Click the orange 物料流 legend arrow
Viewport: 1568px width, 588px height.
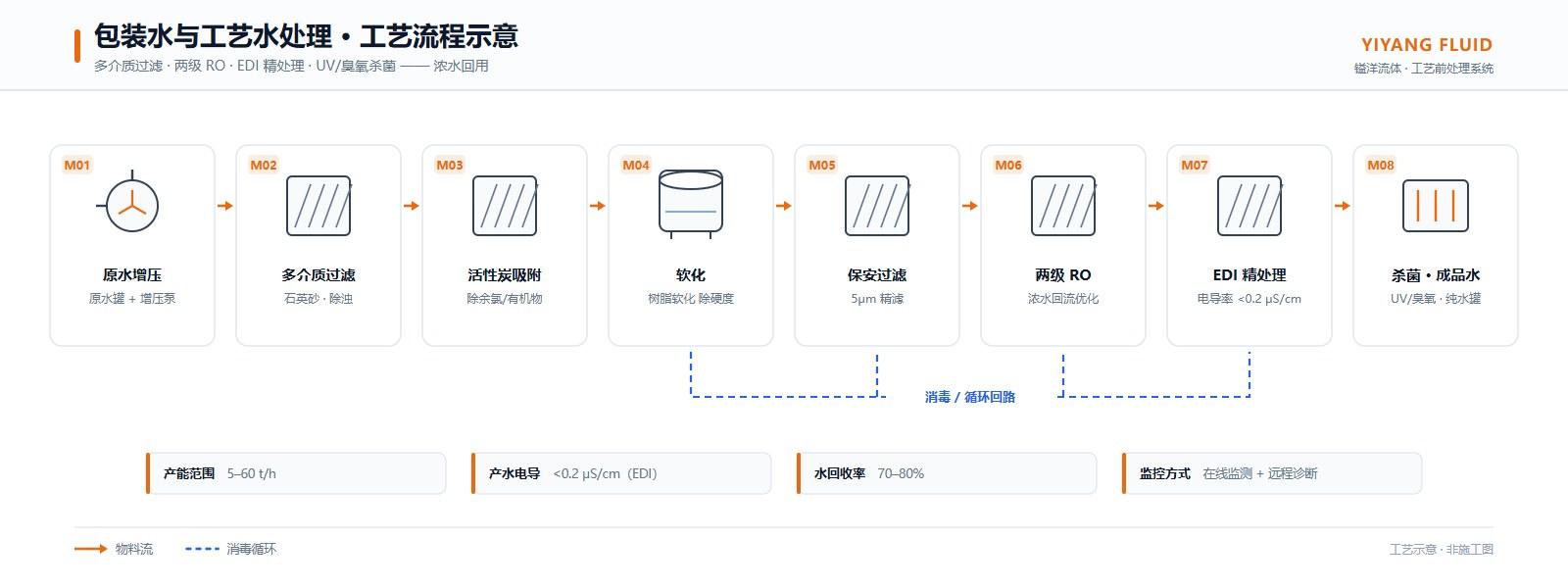[91, 549]
